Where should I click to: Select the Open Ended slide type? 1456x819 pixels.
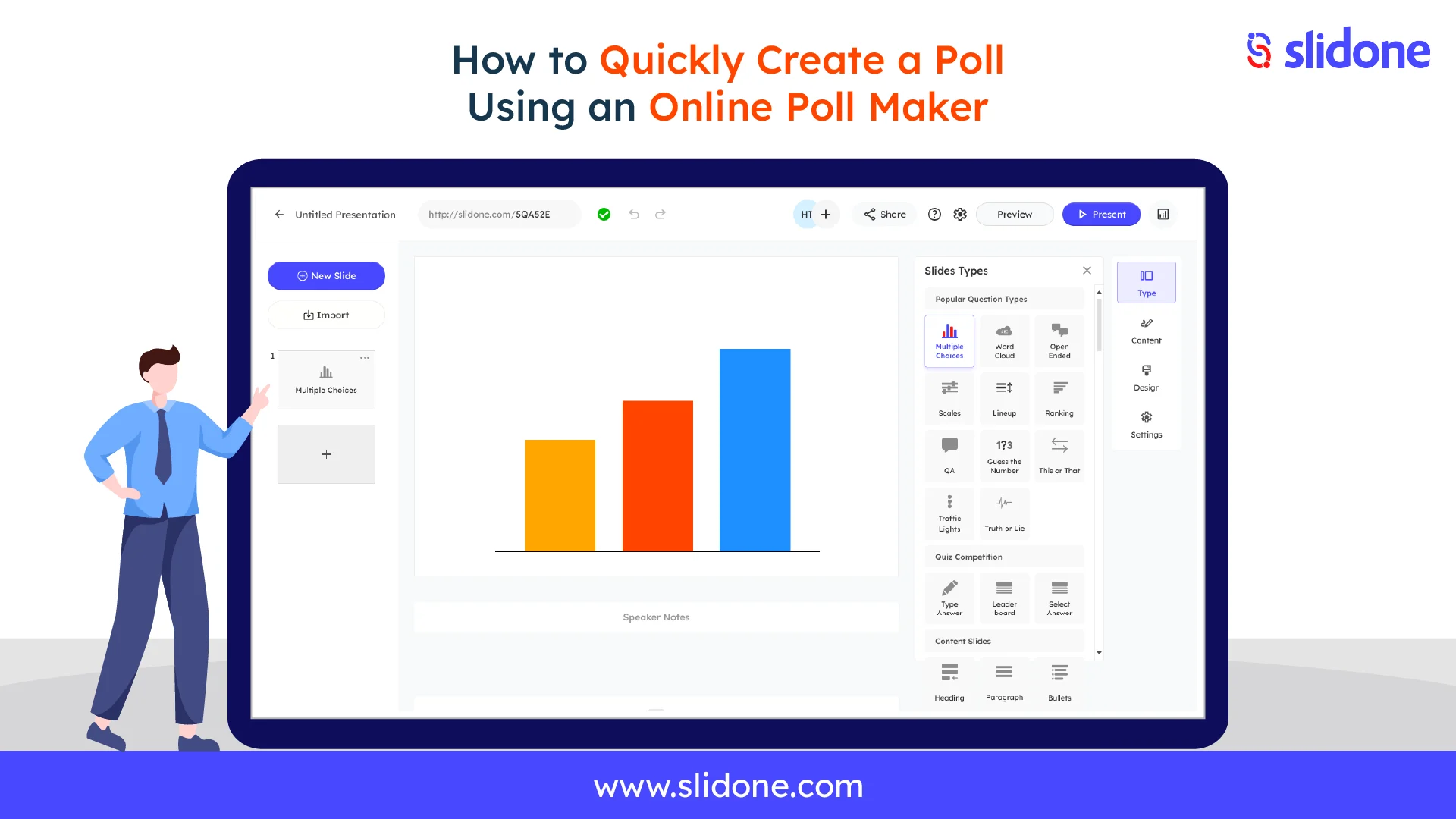pos(1059,340)
